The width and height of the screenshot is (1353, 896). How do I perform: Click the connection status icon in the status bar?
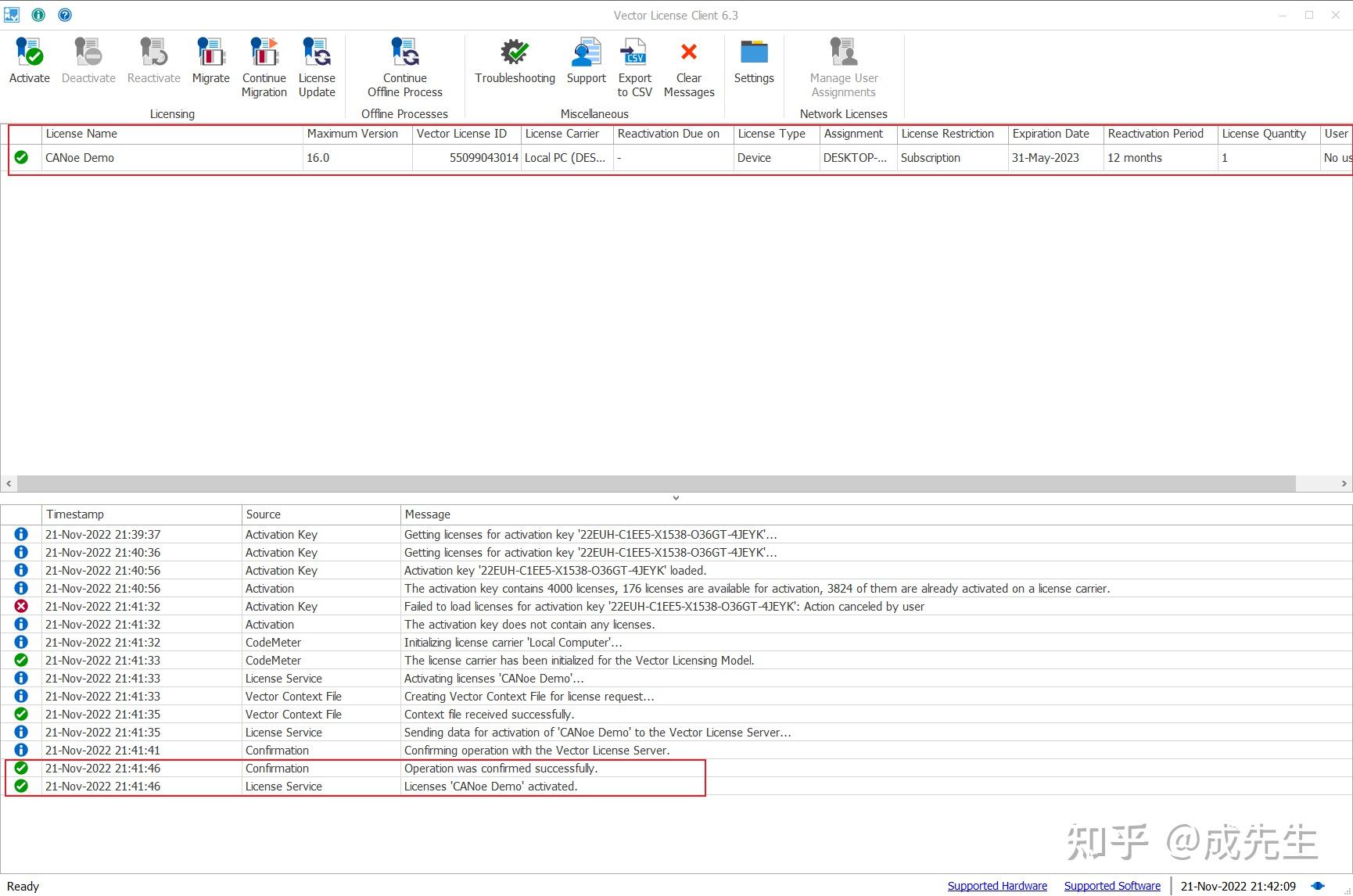pos(1318,886)
